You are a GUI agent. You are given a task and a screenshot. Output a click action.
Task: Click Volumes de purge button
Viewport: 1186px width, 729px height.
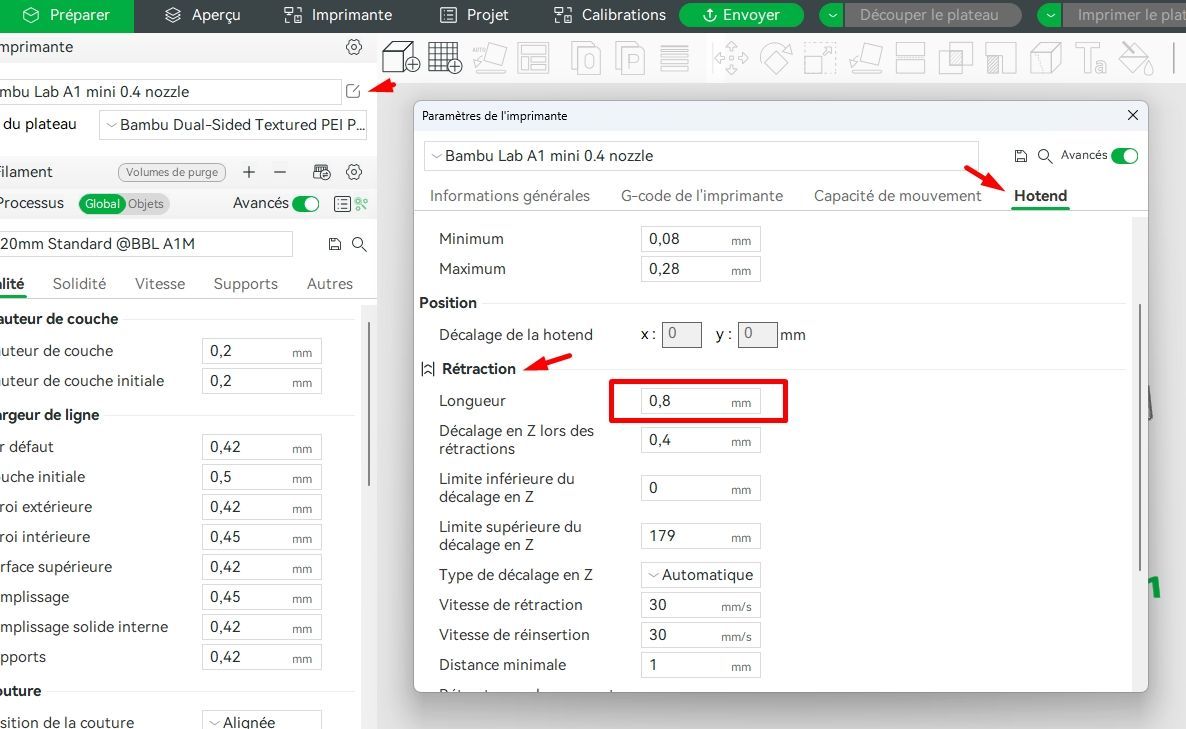coord(172,172)
